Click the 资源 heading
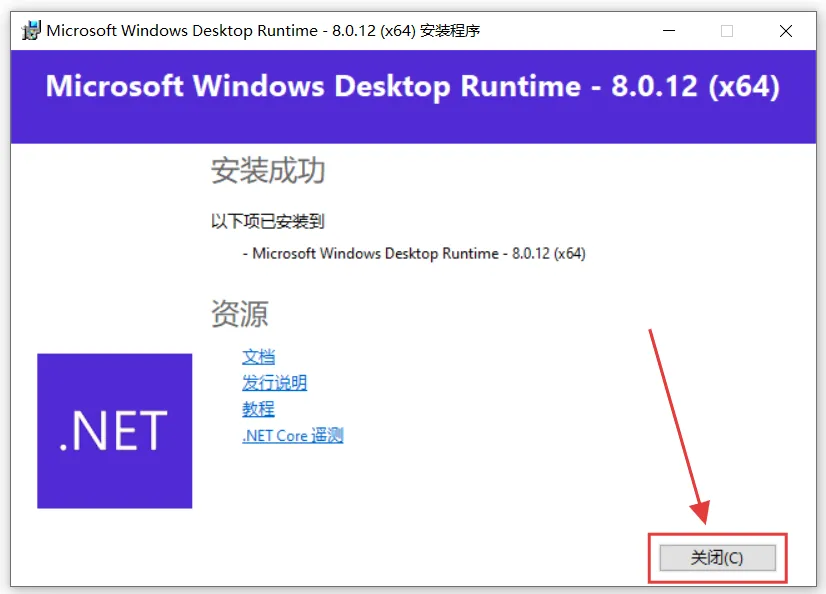Image resolution: width=826 pixels, height=594 pixels. tap(240, 313)
